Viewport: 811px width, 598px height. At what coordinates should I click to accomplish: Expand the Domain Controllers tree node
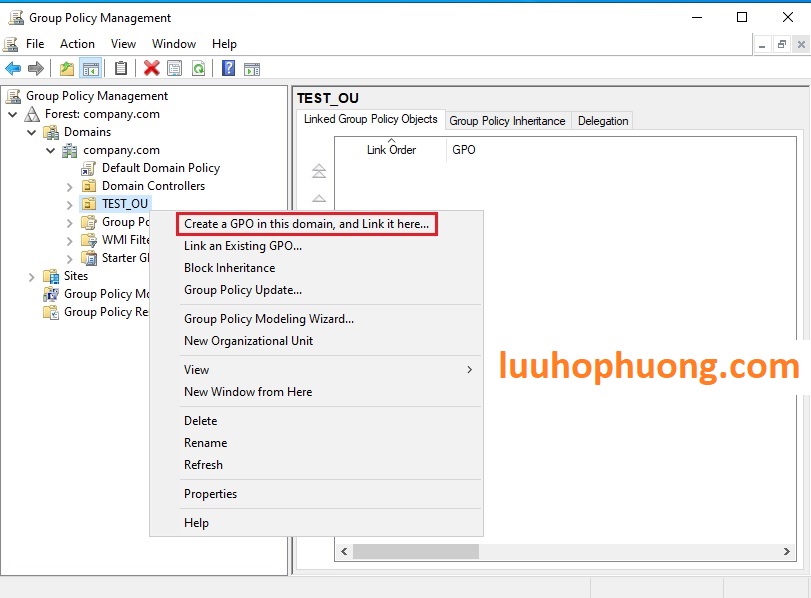pyautogui.click(x=69, y=185)
